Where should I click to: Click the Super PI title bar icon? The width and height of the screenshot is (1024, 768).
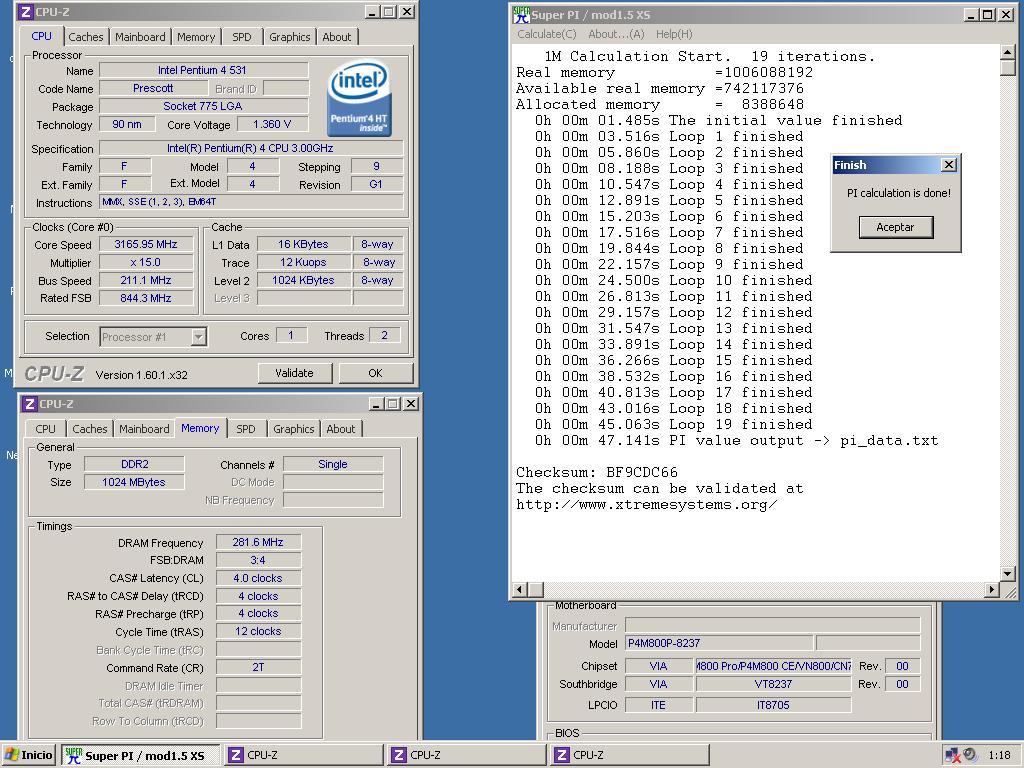coord(521,14)
